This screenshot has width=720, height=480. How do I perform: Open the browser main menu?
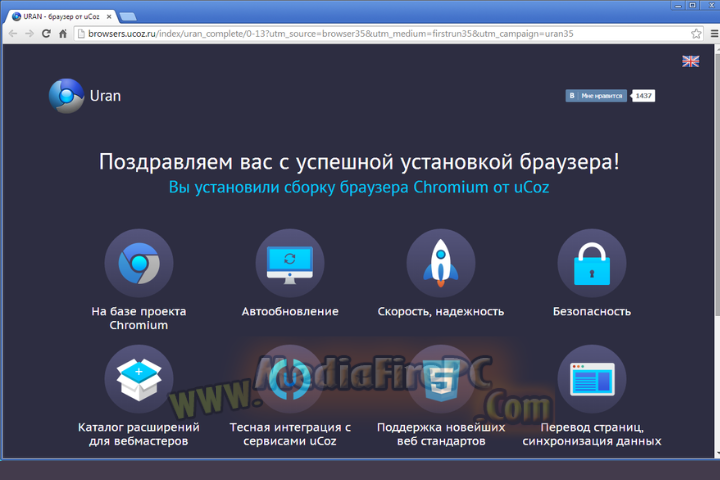pos(714,34)
